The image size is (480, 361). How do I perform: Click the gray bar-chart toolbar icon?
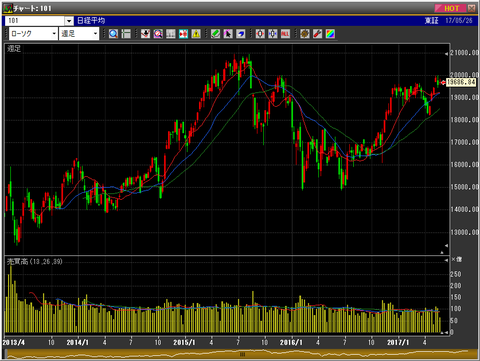(x=171, y=34)
